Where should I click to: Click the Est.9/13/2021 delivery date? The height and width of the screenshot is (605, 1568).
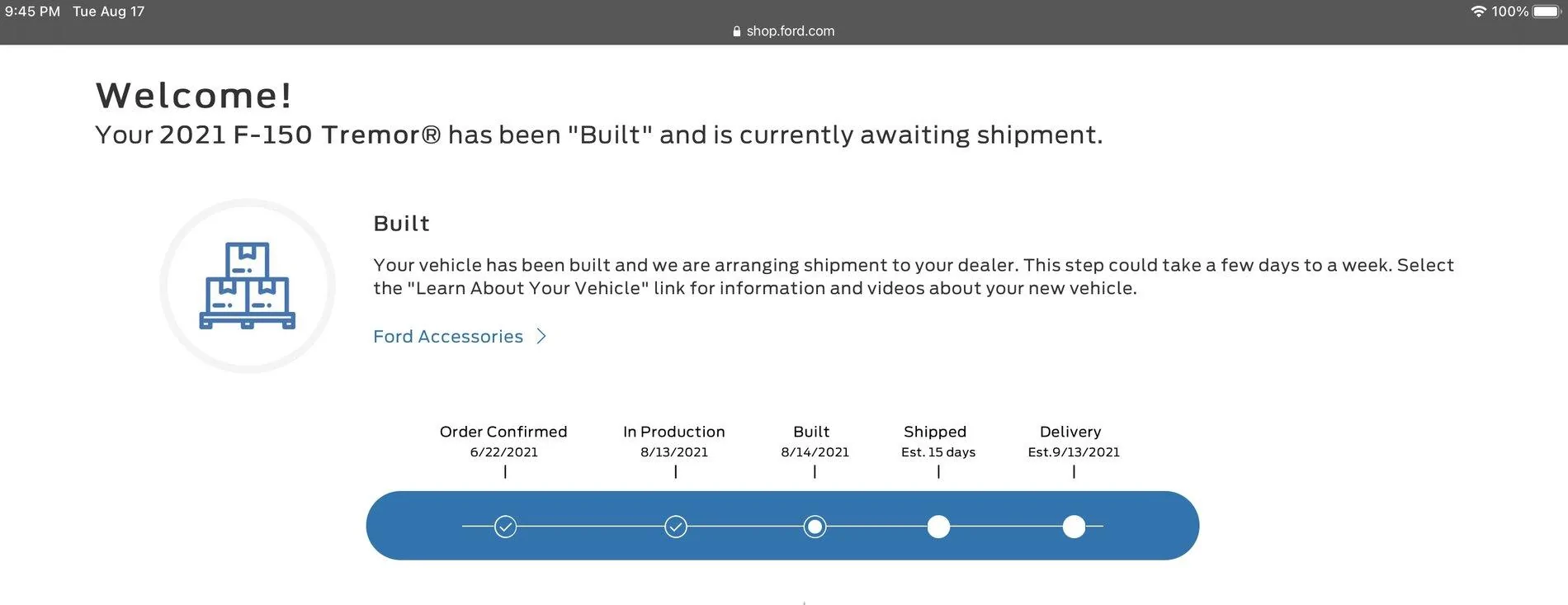click(x=1074, y=452)
